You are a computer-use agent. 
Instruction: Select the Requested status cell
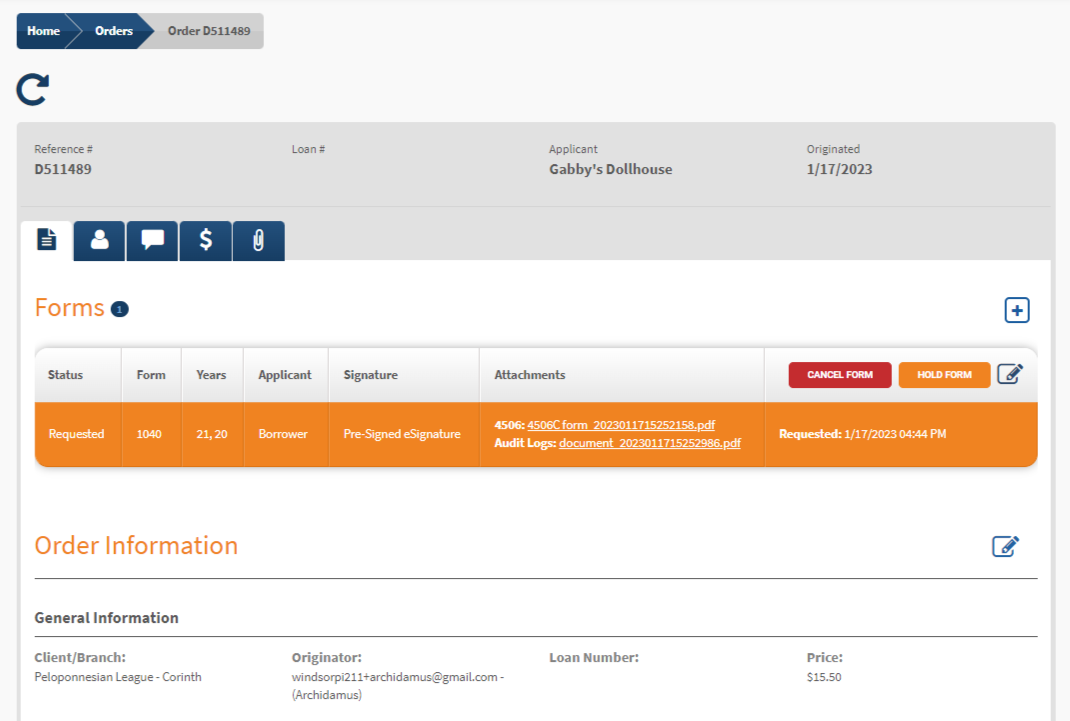pos(76,434)
